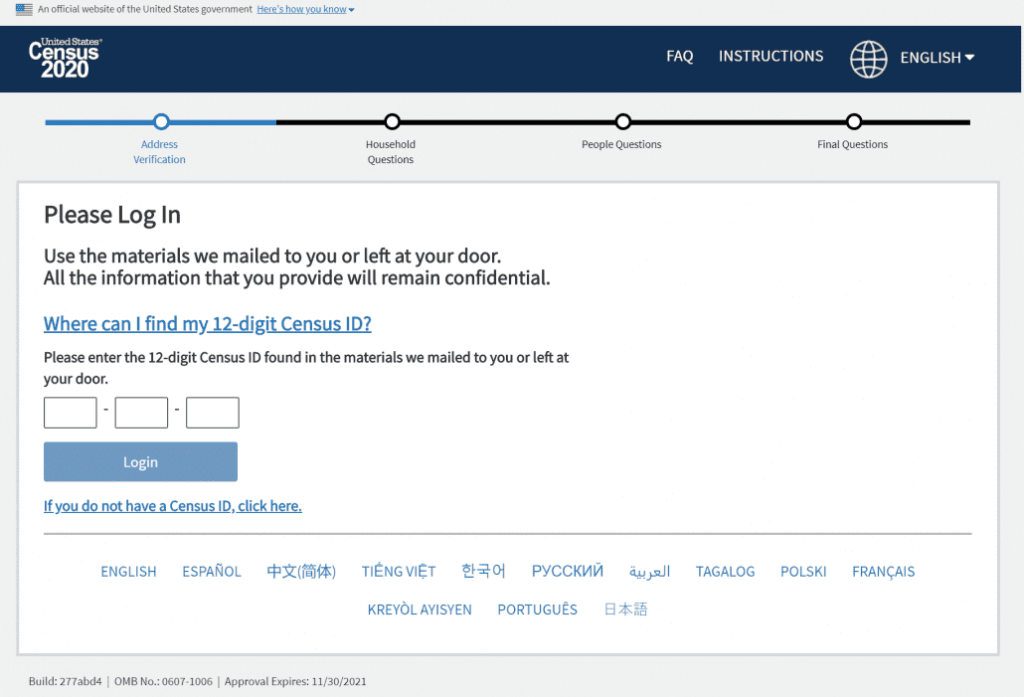Click the first Census ID input box
Viewport: 1024px width, 697px height.
(x=69, y=412)
